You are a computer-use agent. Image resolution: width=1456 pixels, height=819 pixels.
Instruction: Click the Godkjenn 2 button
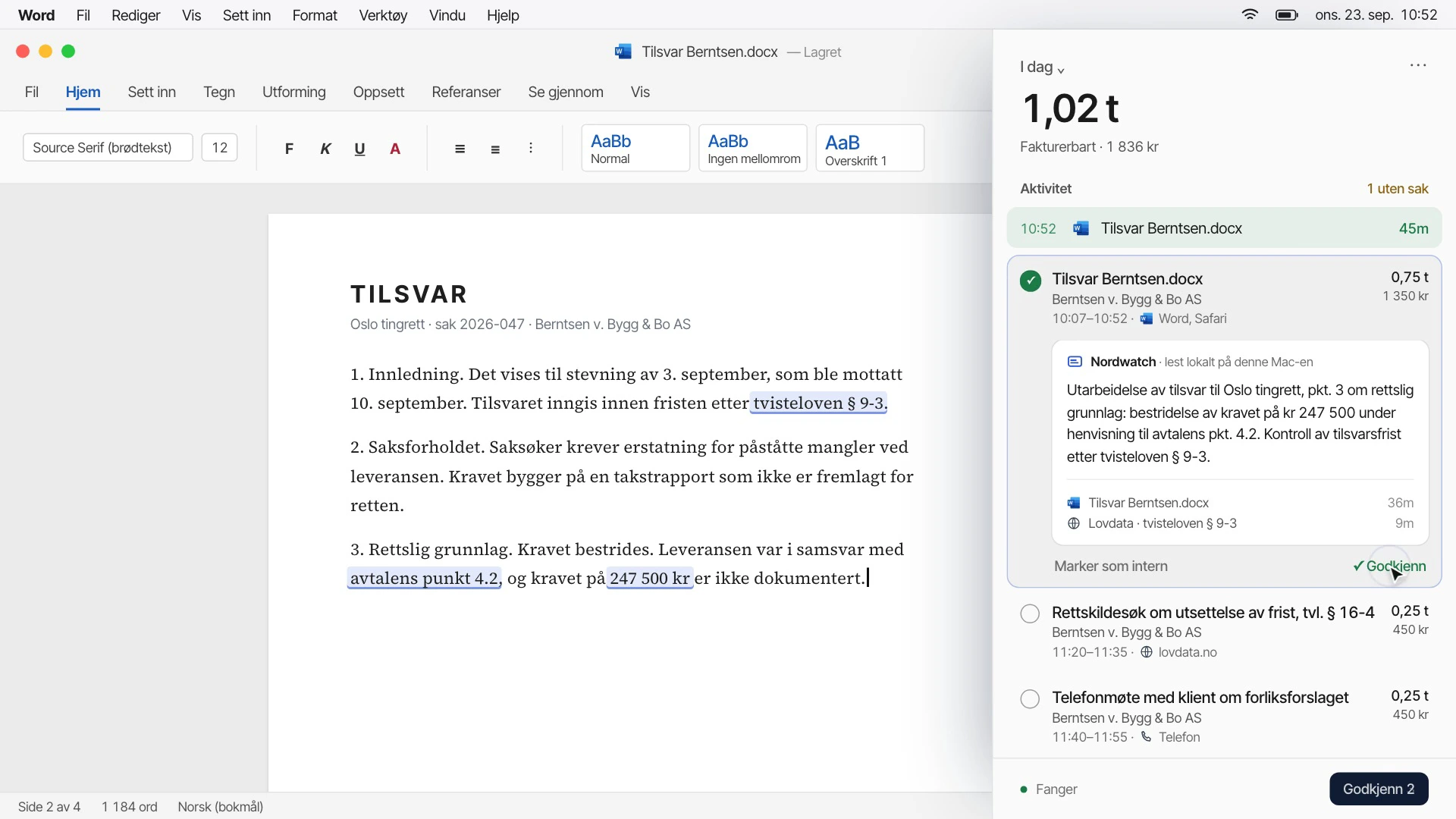(x=1379, y=789)
